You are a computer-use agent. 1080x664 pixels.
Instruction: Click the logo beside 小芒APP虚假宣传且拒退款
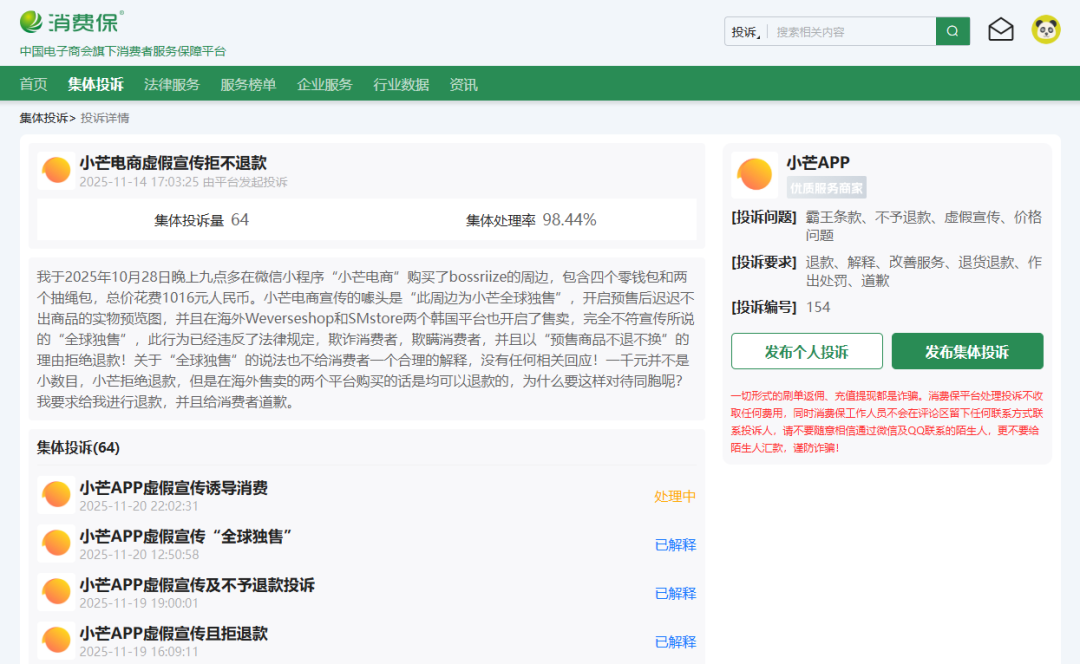pyautogui.click(x=56, y=641)
